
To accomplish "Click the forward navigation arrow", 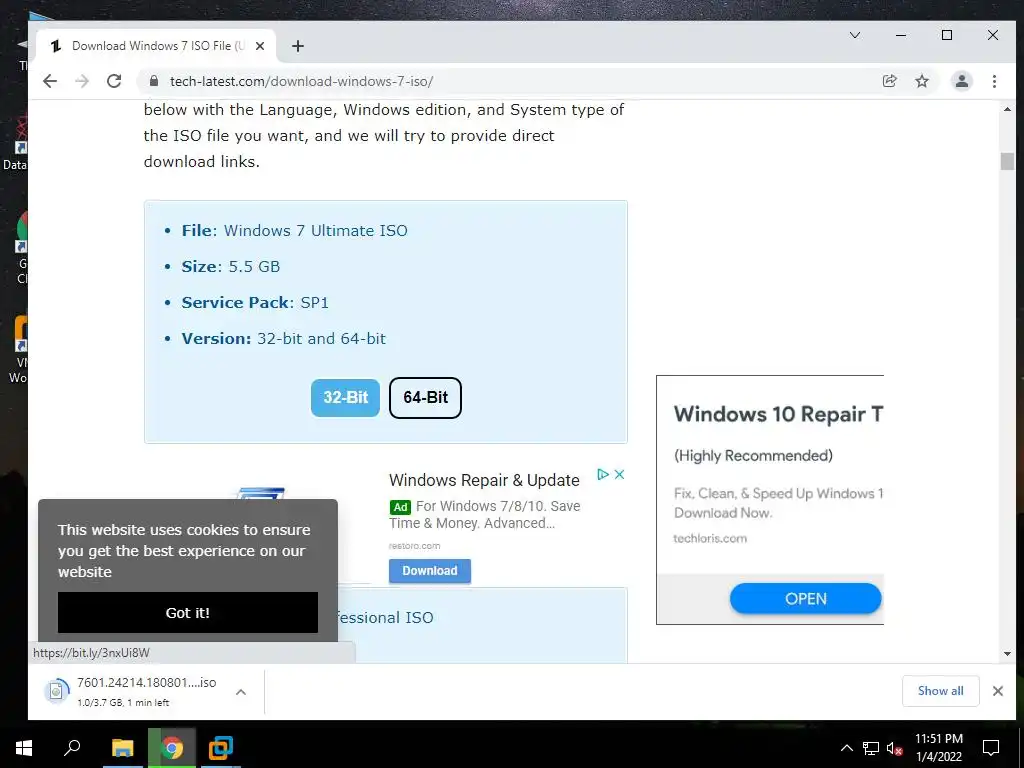I will coord(82,81).
